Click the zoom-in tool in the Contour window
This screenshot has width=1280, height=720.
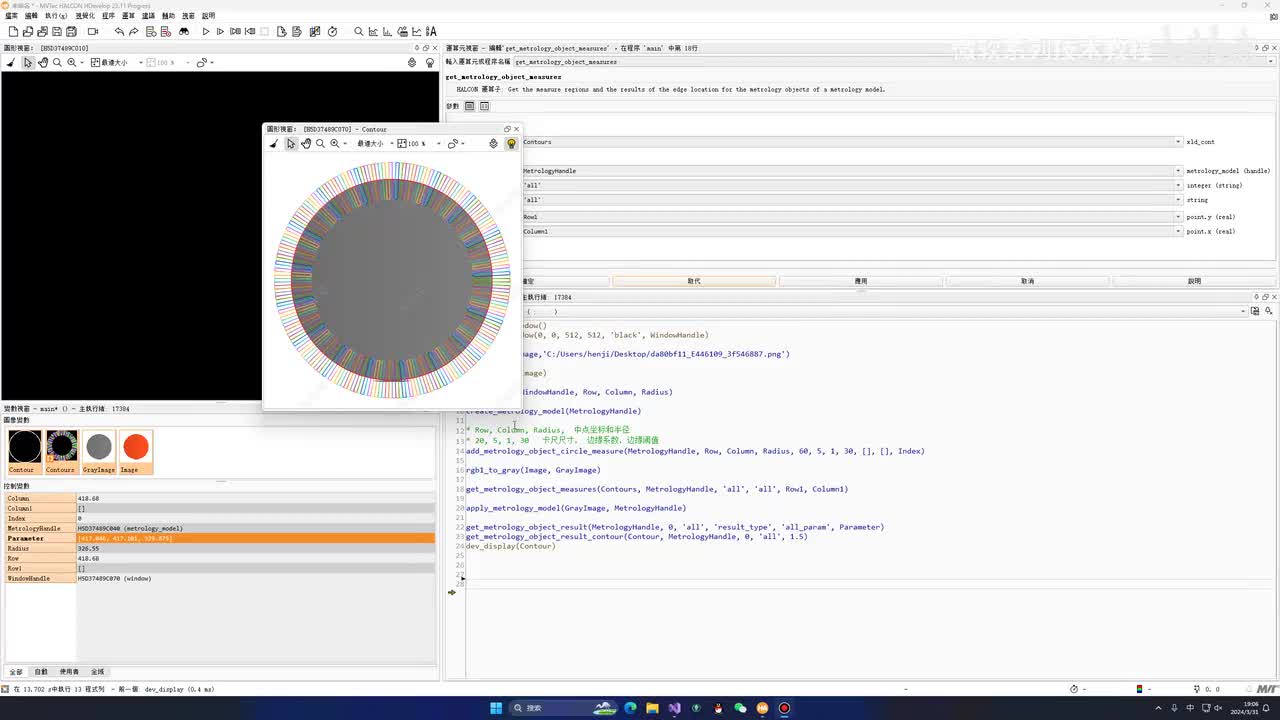(334, 143)
